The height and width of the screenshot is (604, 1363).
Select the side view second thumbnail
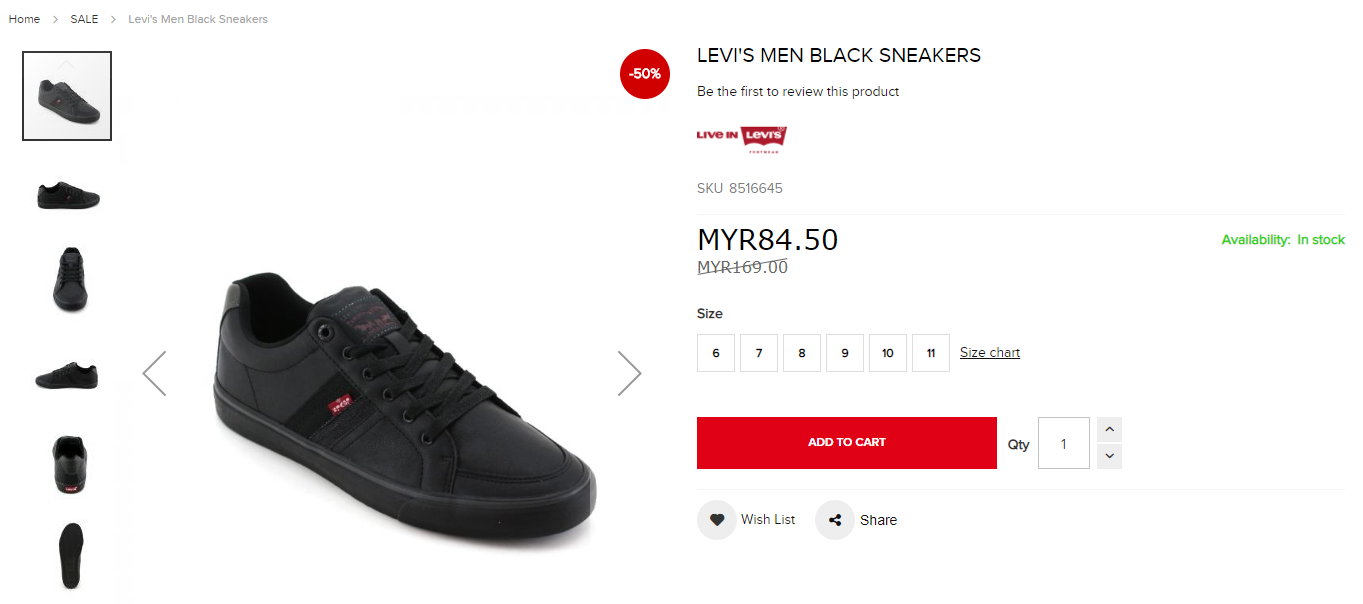point(68,194)
